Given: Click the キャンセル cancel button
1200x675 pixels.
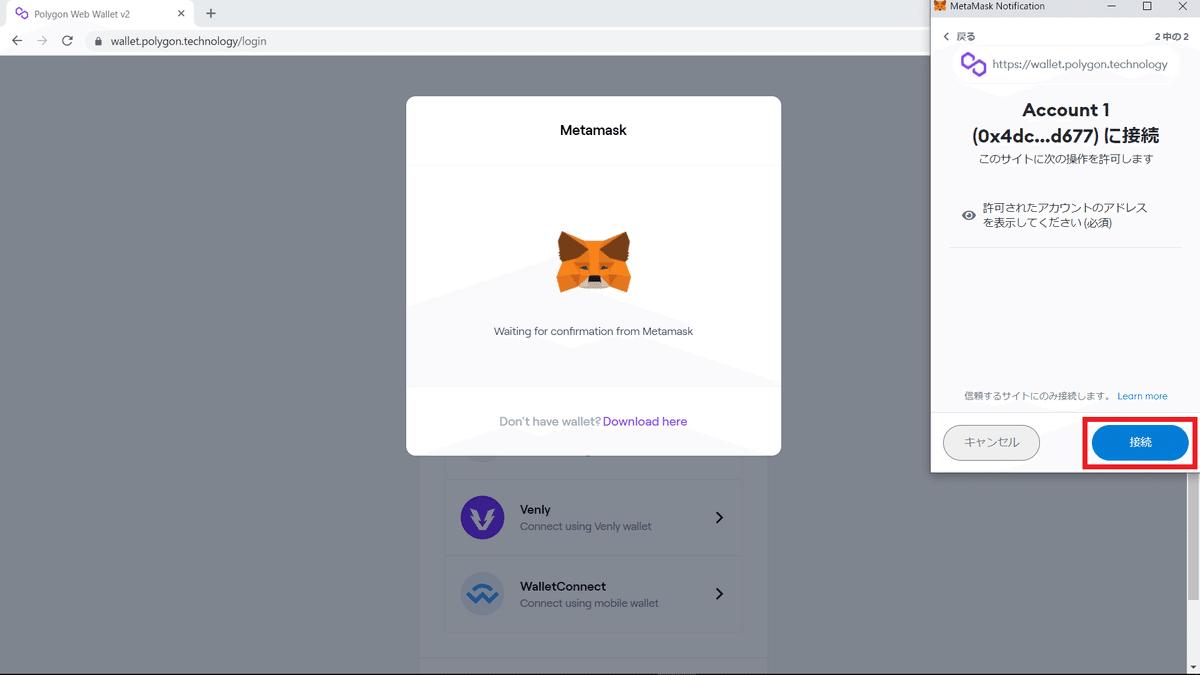Looking at the screenshot, I should point(991,442).
